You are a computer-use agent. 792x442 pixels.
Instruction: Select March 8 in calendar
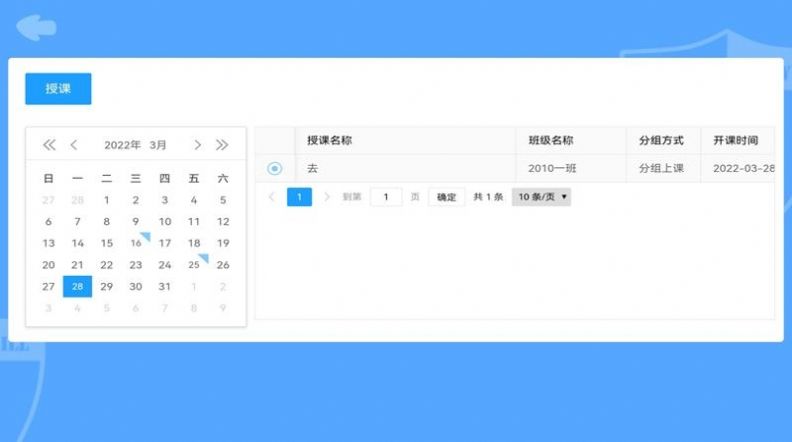(107, 221)
